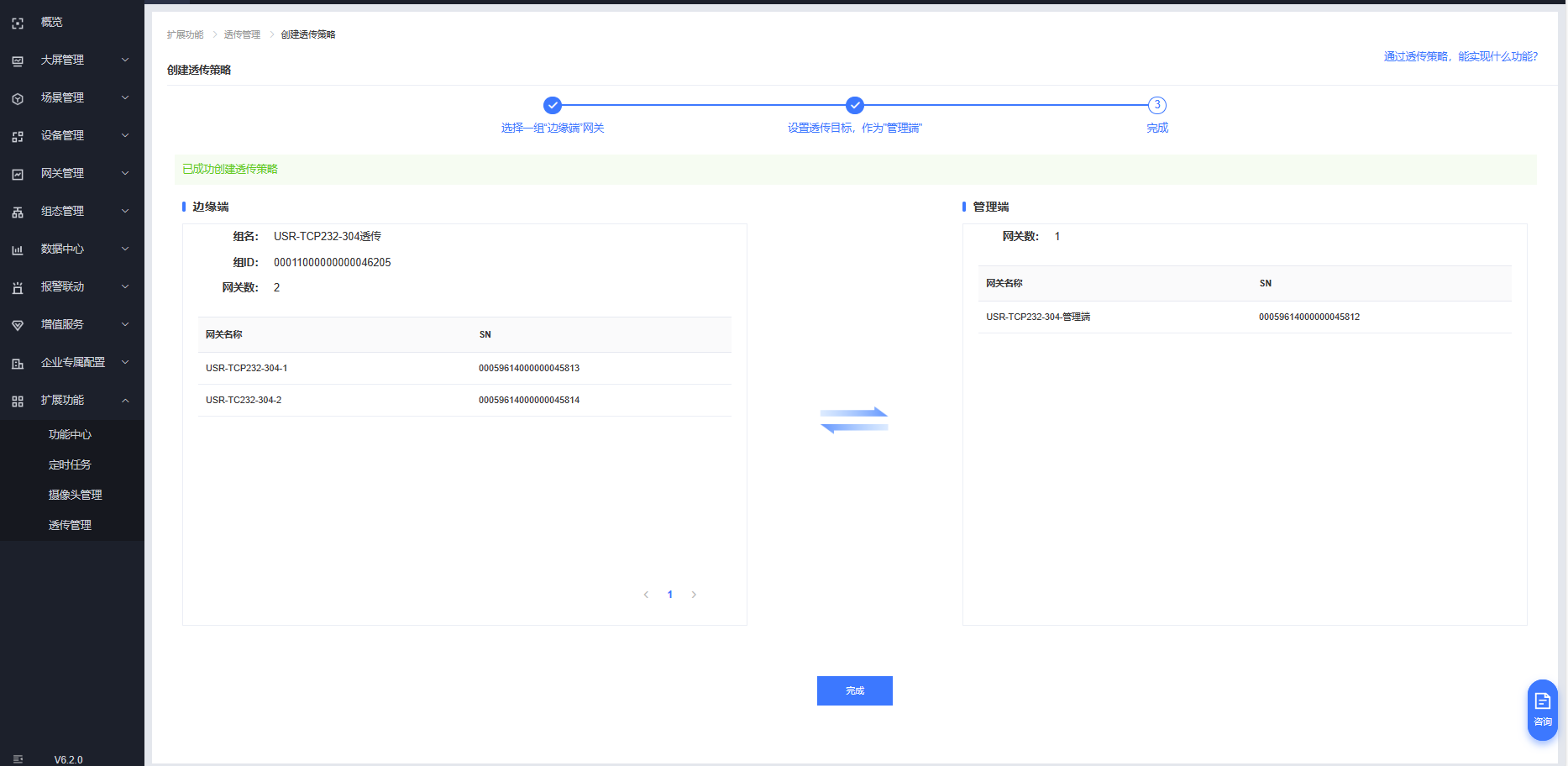The image size is (1568, 766).
Task: Expand the 设备管理 menu chevron
Action: pos(125,135)
